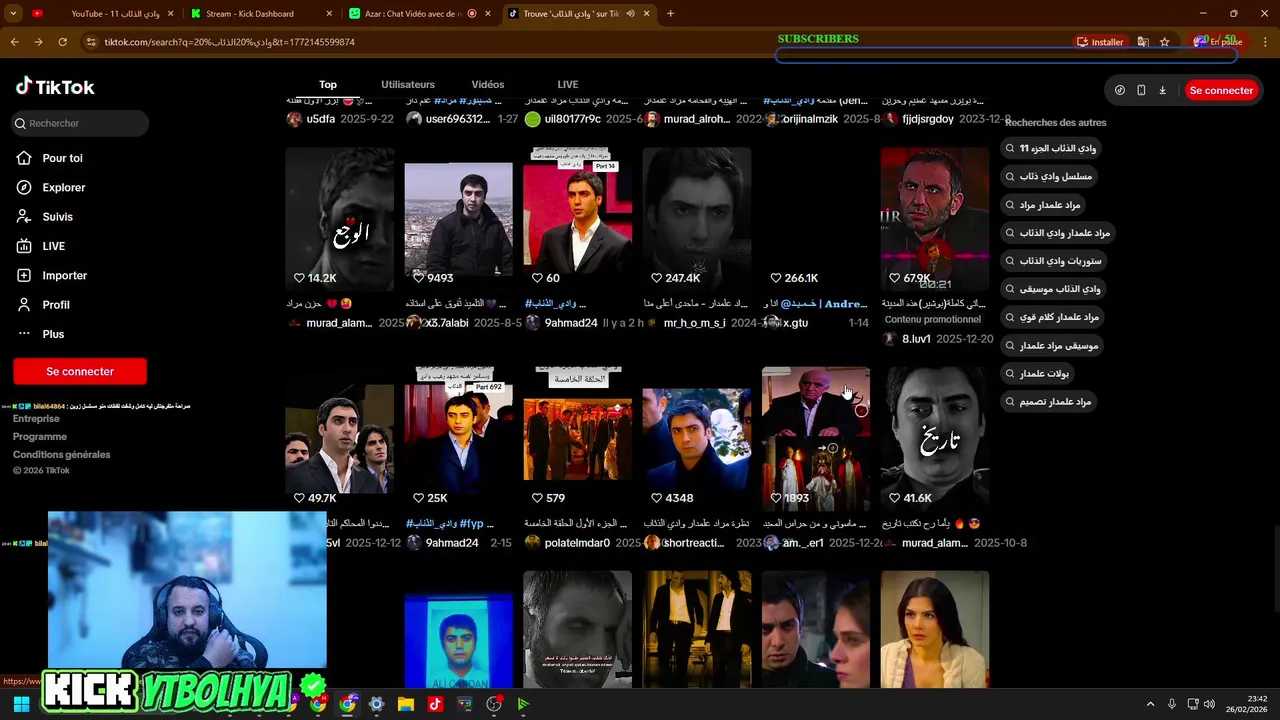The image size is (1280, 720).
Task: Show hidden system tray icons
Action: 1150,704
